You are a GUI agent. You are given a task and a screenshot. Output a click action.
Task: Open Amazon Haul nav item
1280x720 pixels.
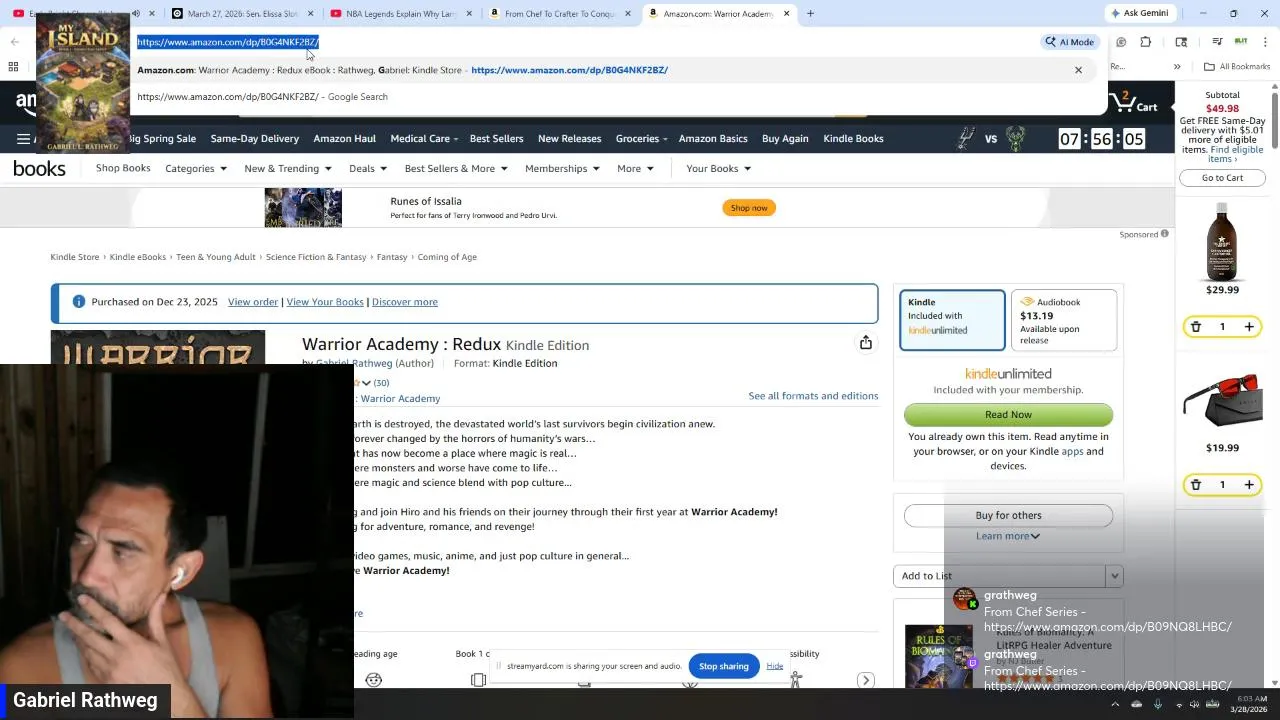click(344, 139)
